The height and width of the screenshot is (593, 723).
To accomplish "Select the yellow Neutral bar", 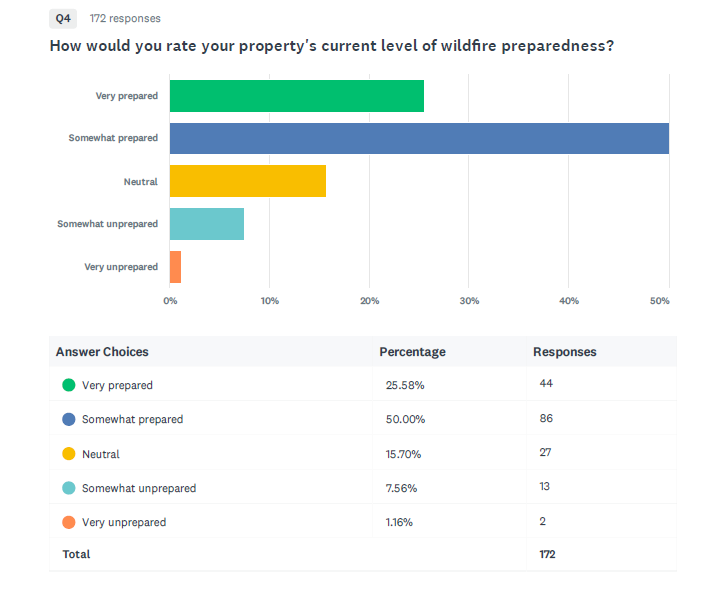I will pos(248,181).
